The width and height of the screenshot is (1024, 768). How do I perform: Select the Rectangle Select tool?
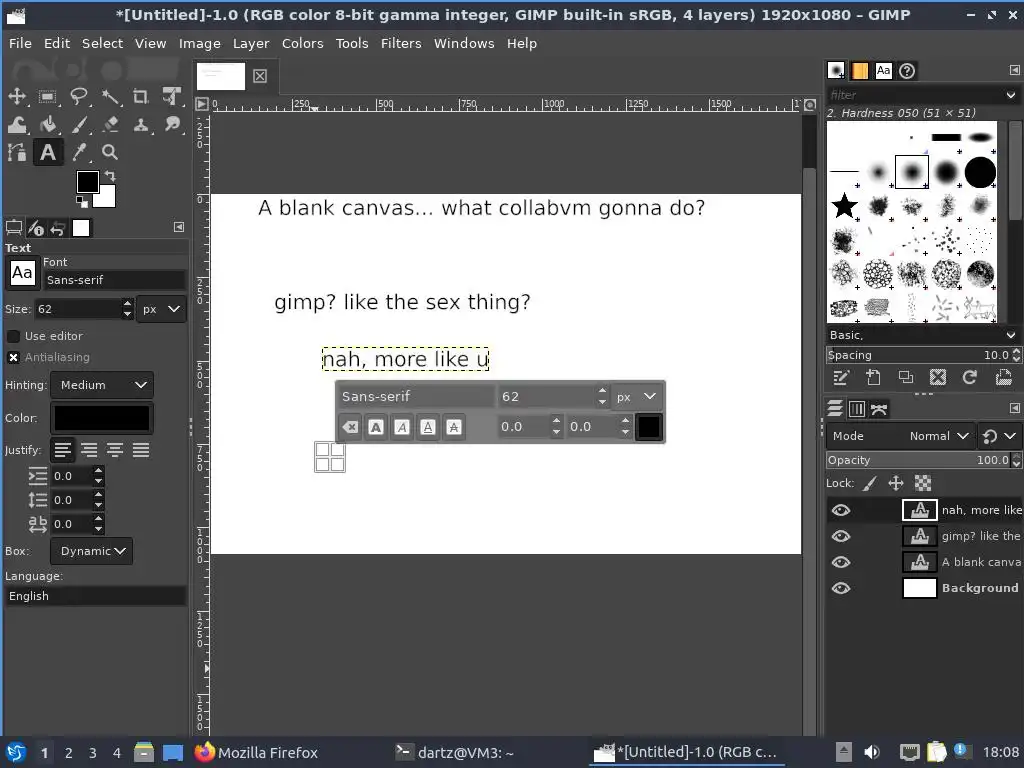(x=48, y=97)
